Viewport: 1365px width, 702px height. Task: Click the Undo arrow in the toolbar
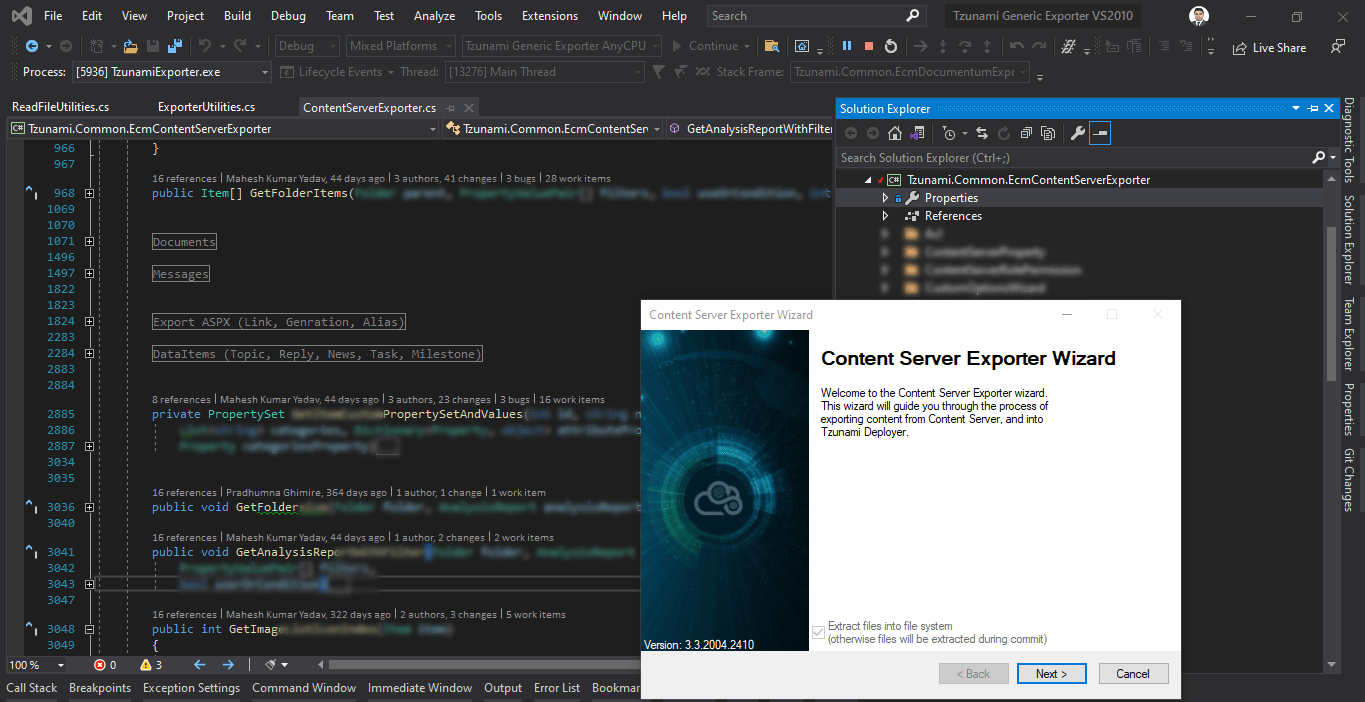[205, 46]
